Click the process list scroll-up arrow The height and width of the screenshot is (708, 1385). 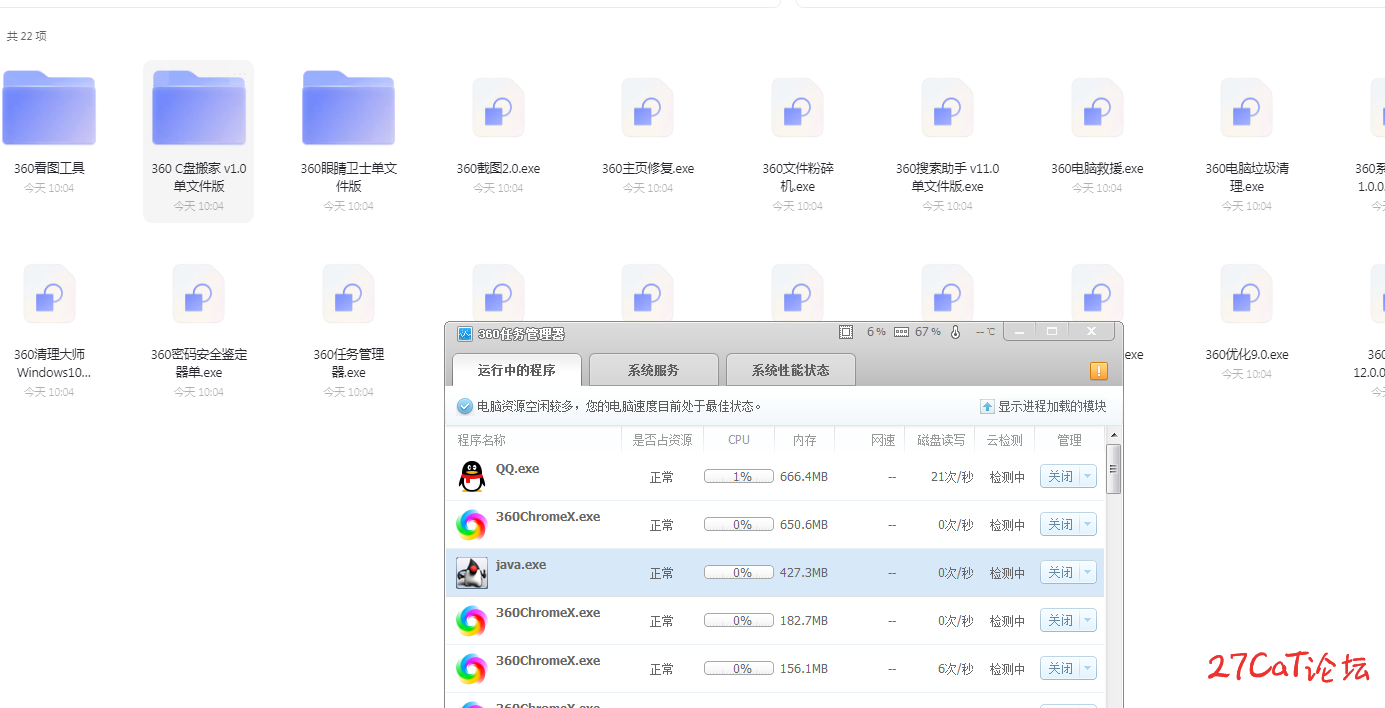click(1114, 436)
